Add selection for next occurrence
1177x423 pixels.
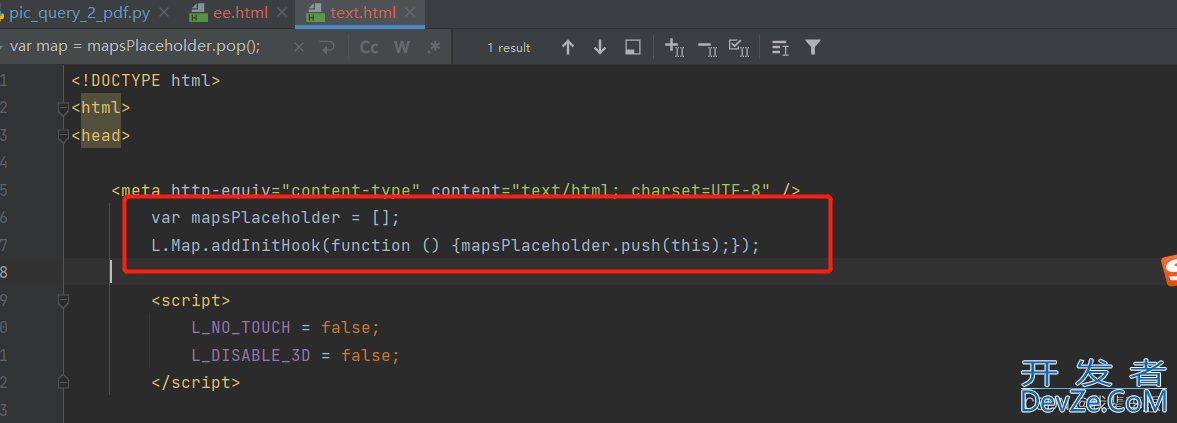click(x=675, y=47)
